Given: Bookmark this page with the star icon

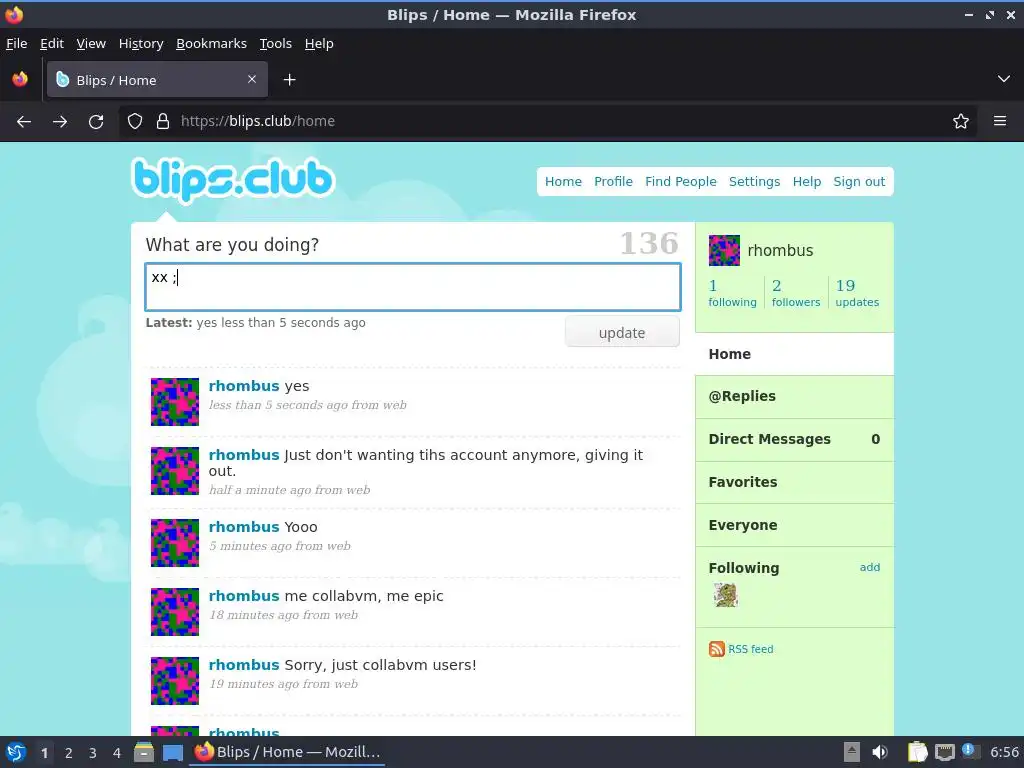Looking at the screenshot, I should pyautogui.click(x=961, y=121).
